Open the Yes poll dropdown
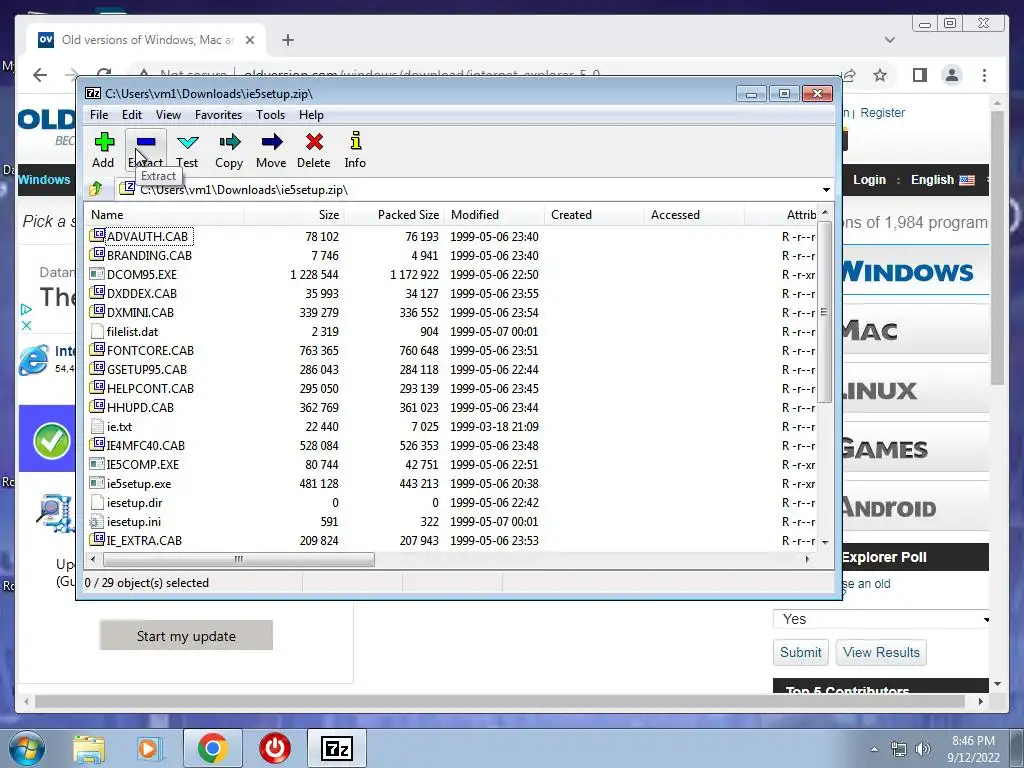The height and width of the screenshot is (768, 1024). pyautogui.click(x=881, y=619)
